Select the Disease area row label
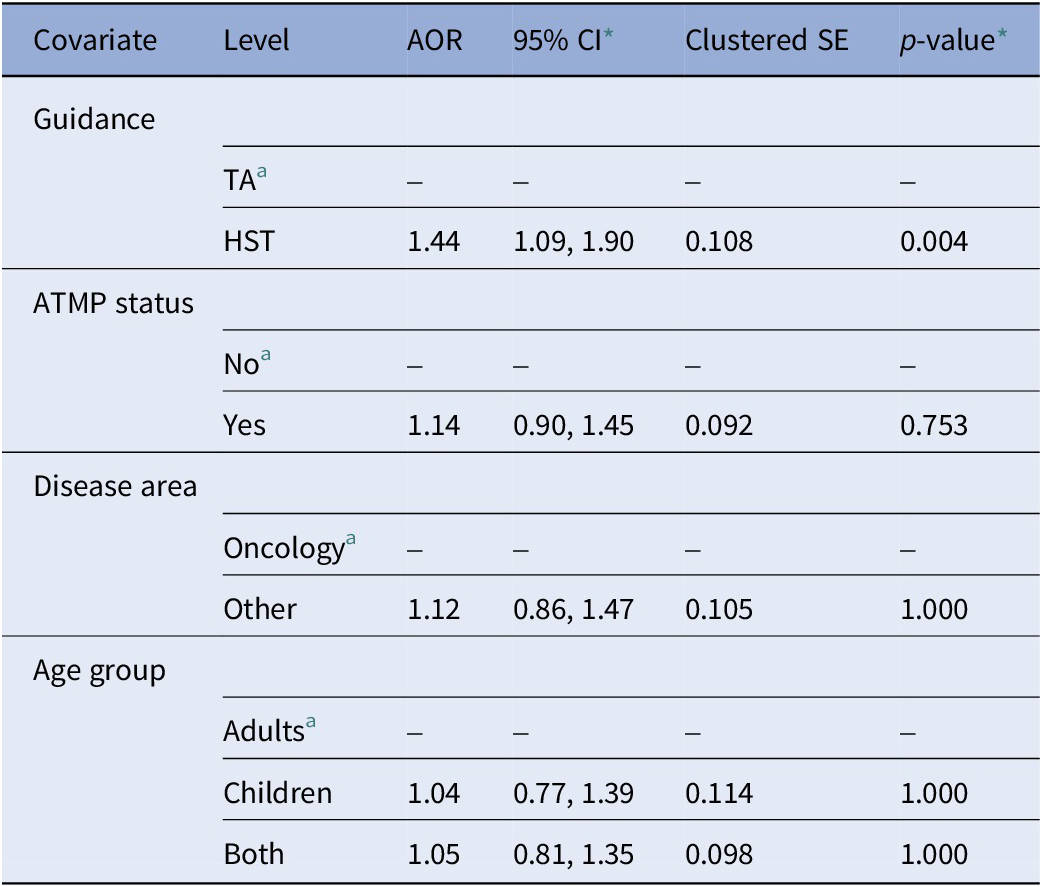Image resolution: width=1042 pixels, height=887 pixels. (115, 487)
